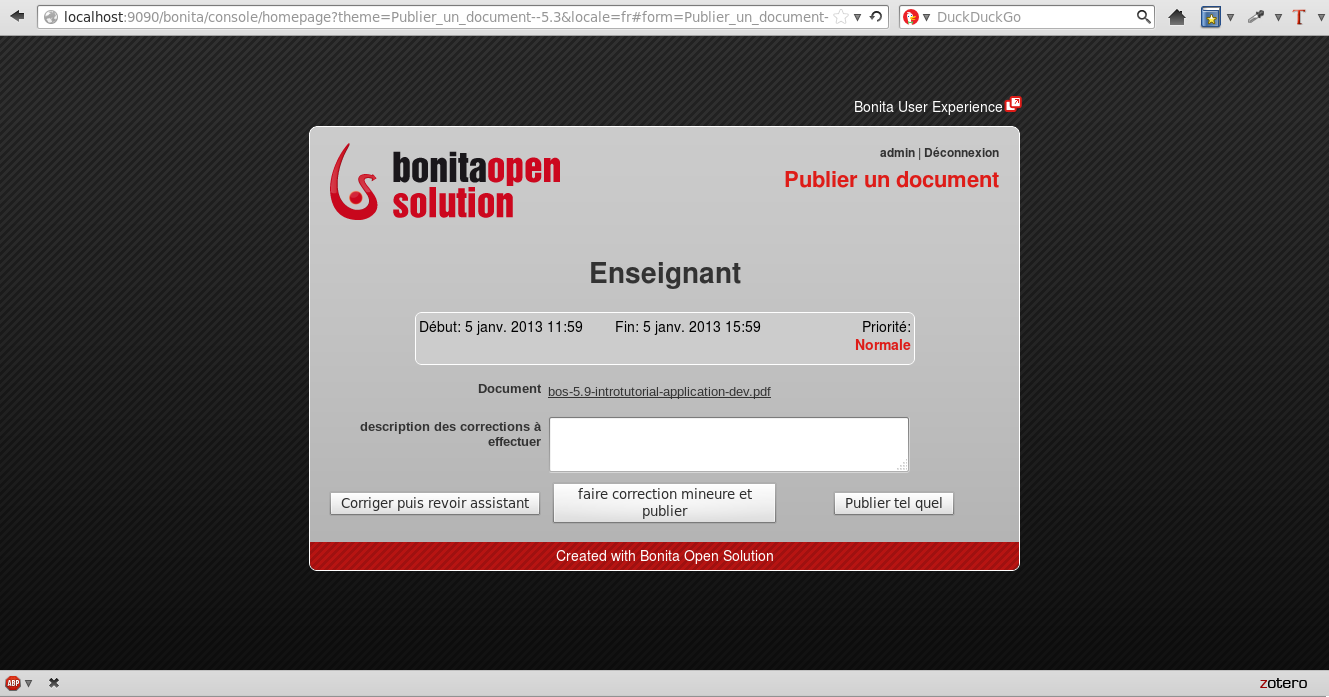Viewport: 1329px width, 697px height.
Task: Click the textarea resize grip corner
Action: pyautogui.click(x=902, y=466)
